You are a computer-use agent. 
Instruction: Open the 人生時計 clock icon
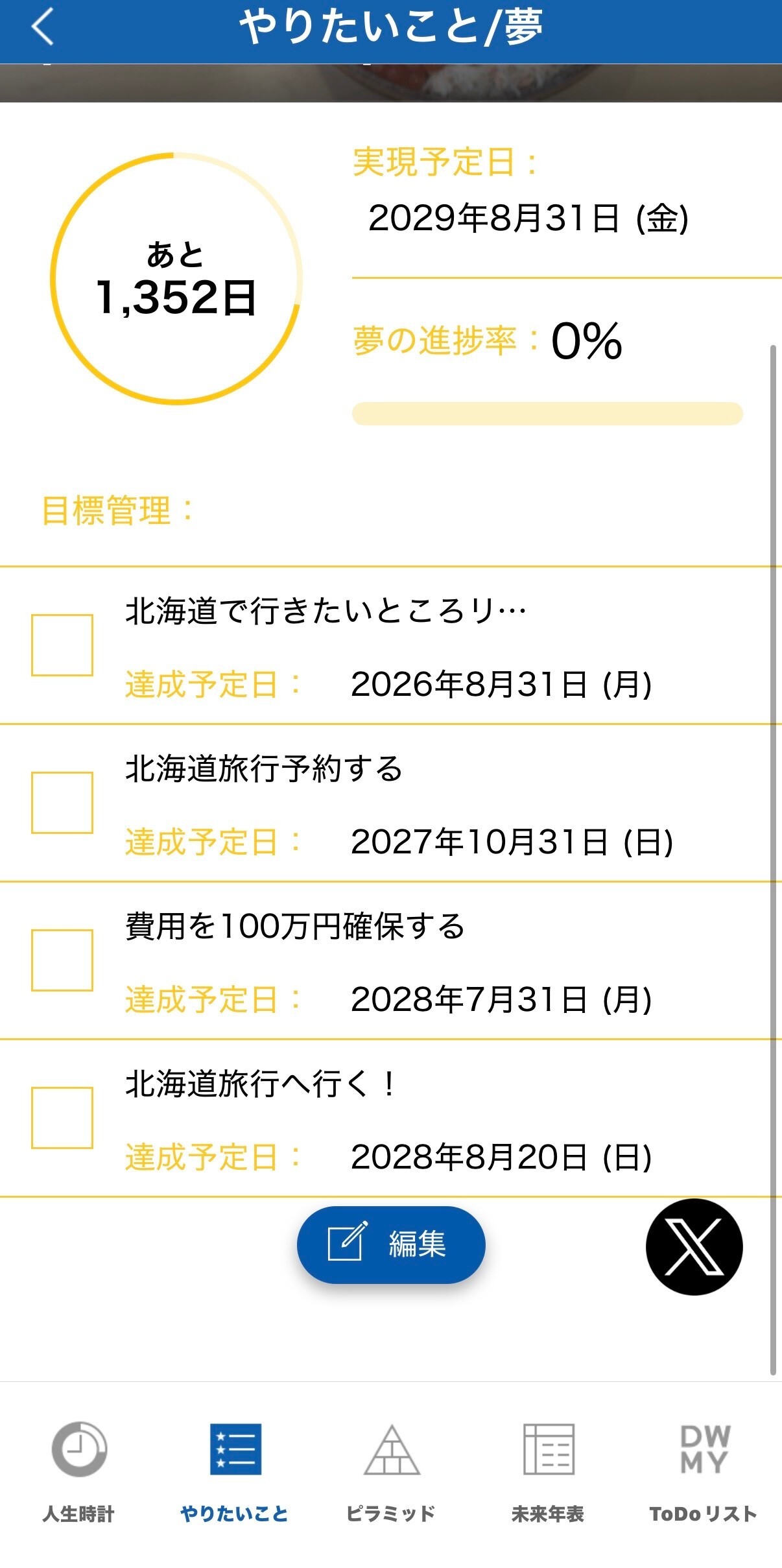(79, 1449)
